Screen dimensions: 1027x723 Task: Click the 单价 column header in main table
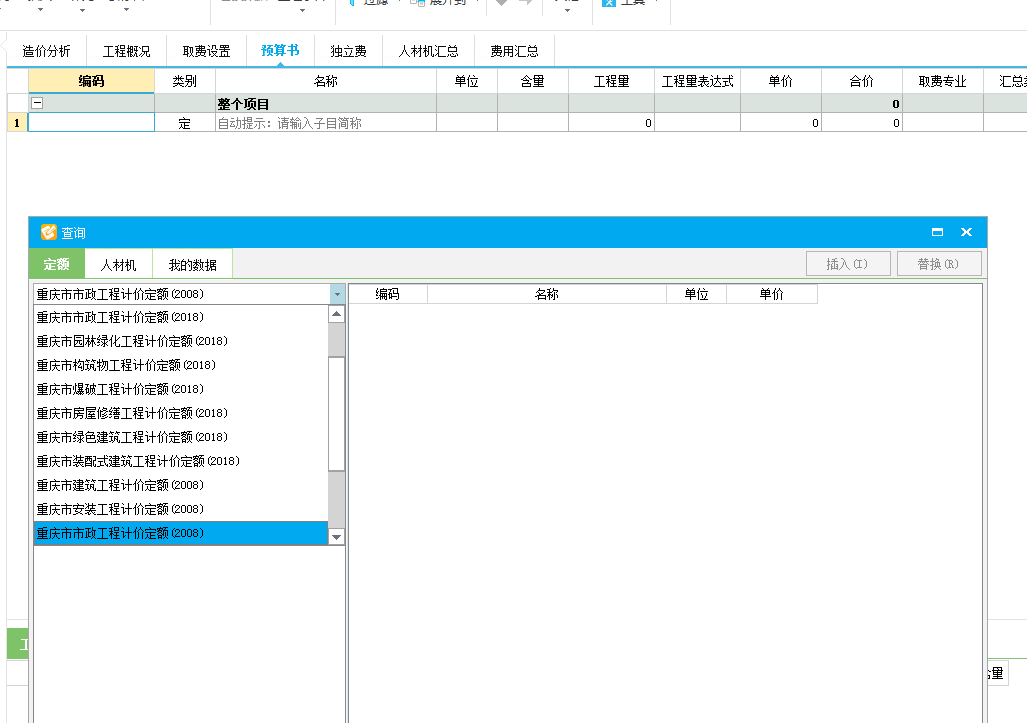(781, 81)
